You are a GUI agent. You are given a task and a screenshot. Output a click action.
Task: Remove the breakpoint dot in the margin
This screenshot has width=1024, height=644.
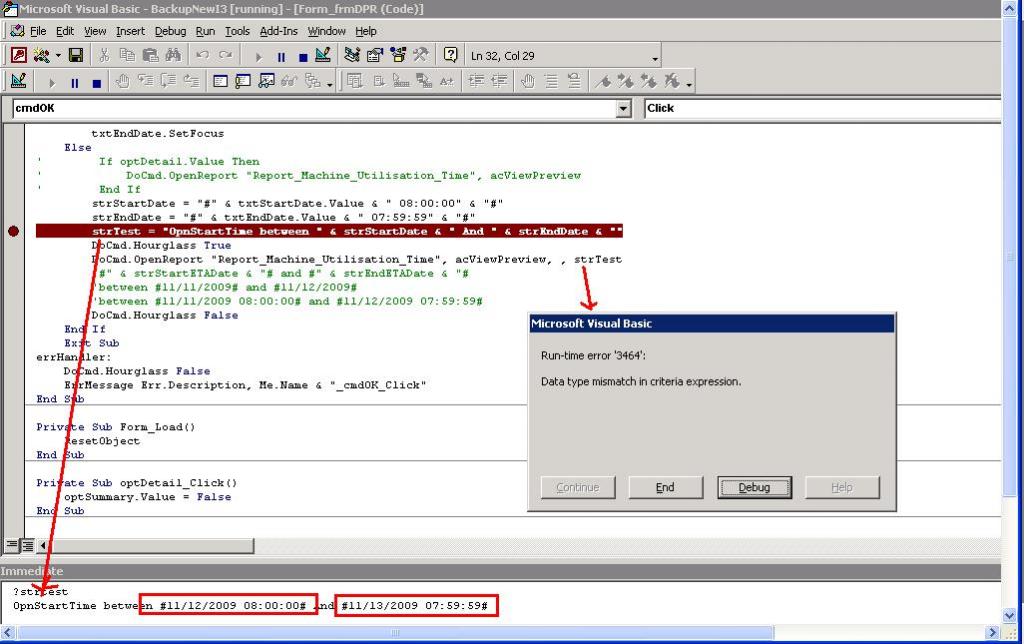(x=13, y=231)
